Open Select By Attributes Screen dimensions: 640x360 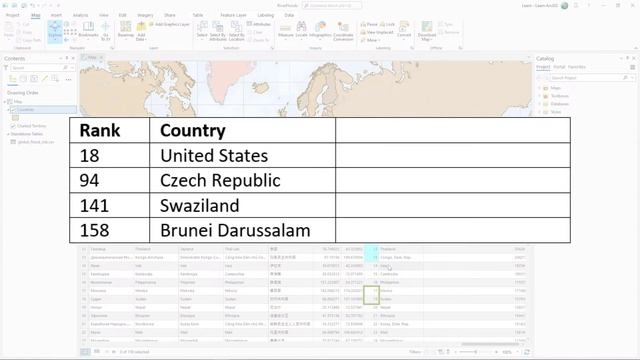click(218, 31)
